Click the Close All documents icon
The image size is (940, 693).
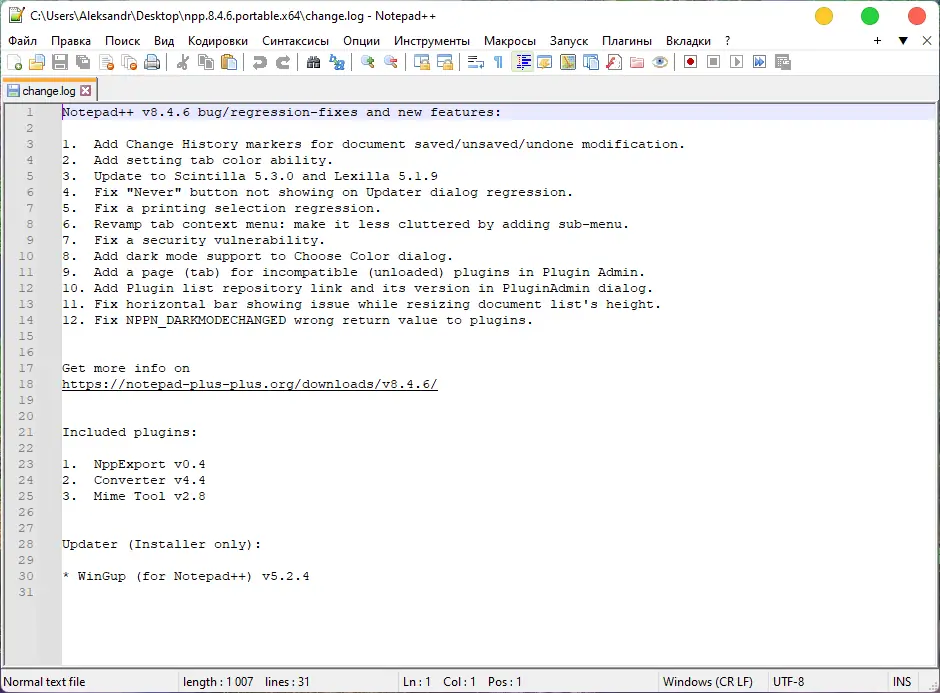129,62
